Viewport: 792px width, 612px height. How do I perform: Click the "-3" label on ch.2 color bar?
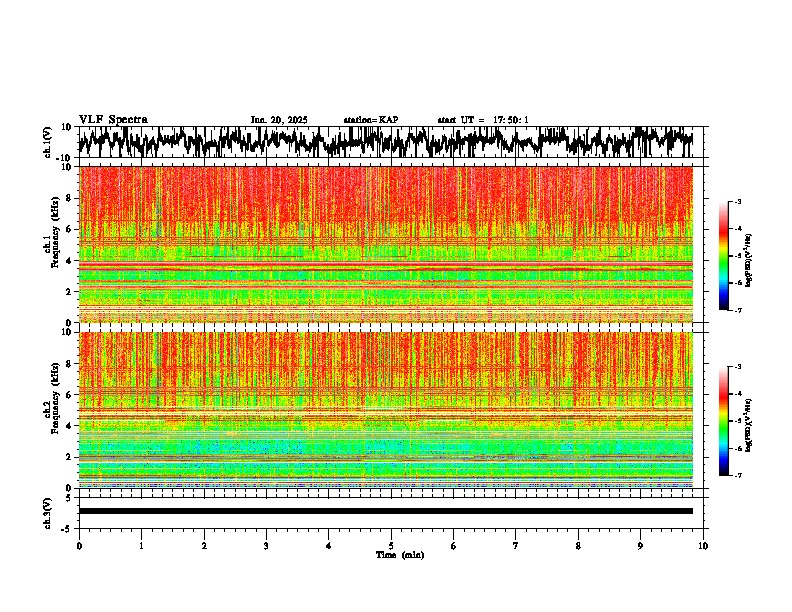tap(738, 367)
